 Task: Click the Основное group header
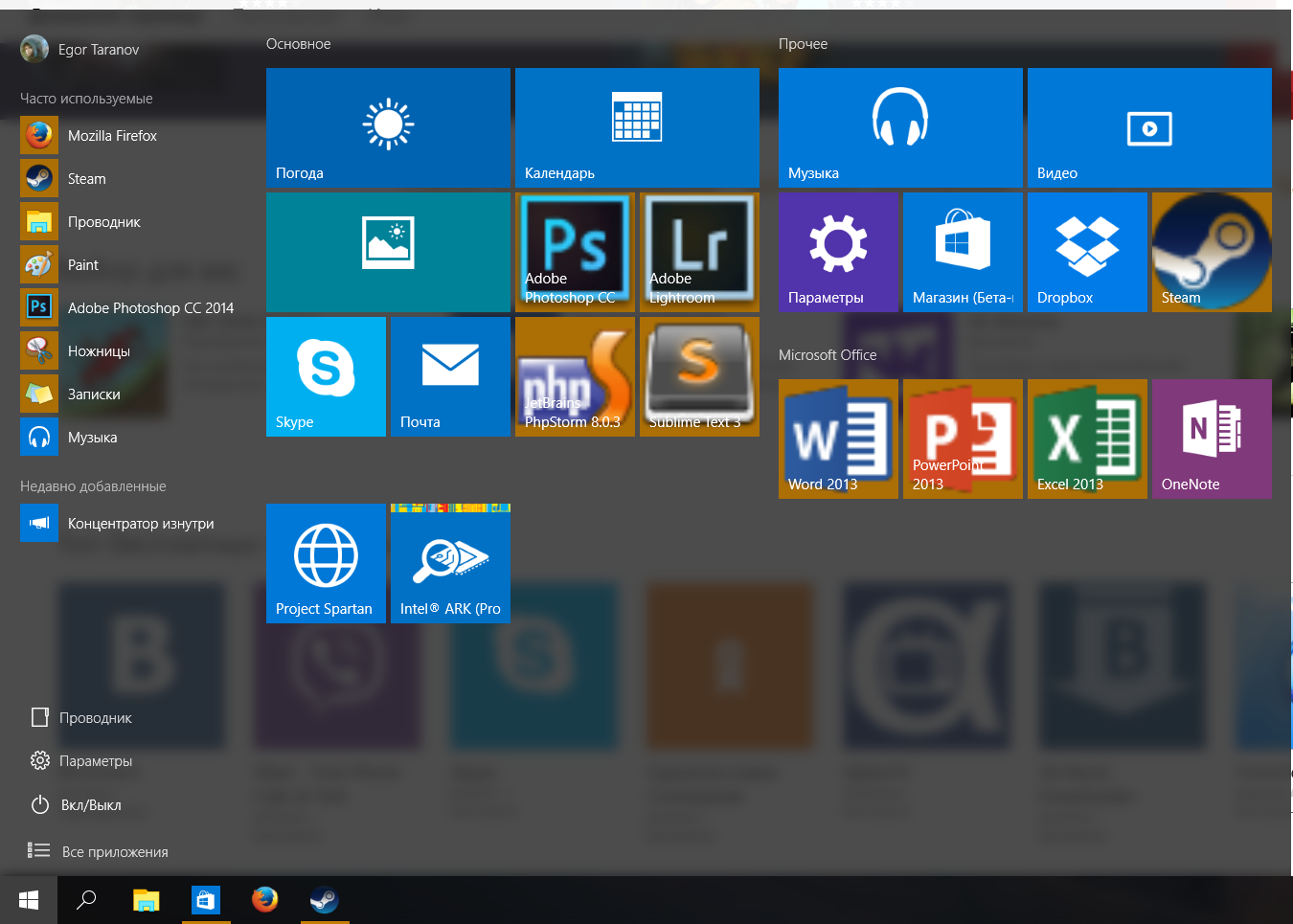299,44
